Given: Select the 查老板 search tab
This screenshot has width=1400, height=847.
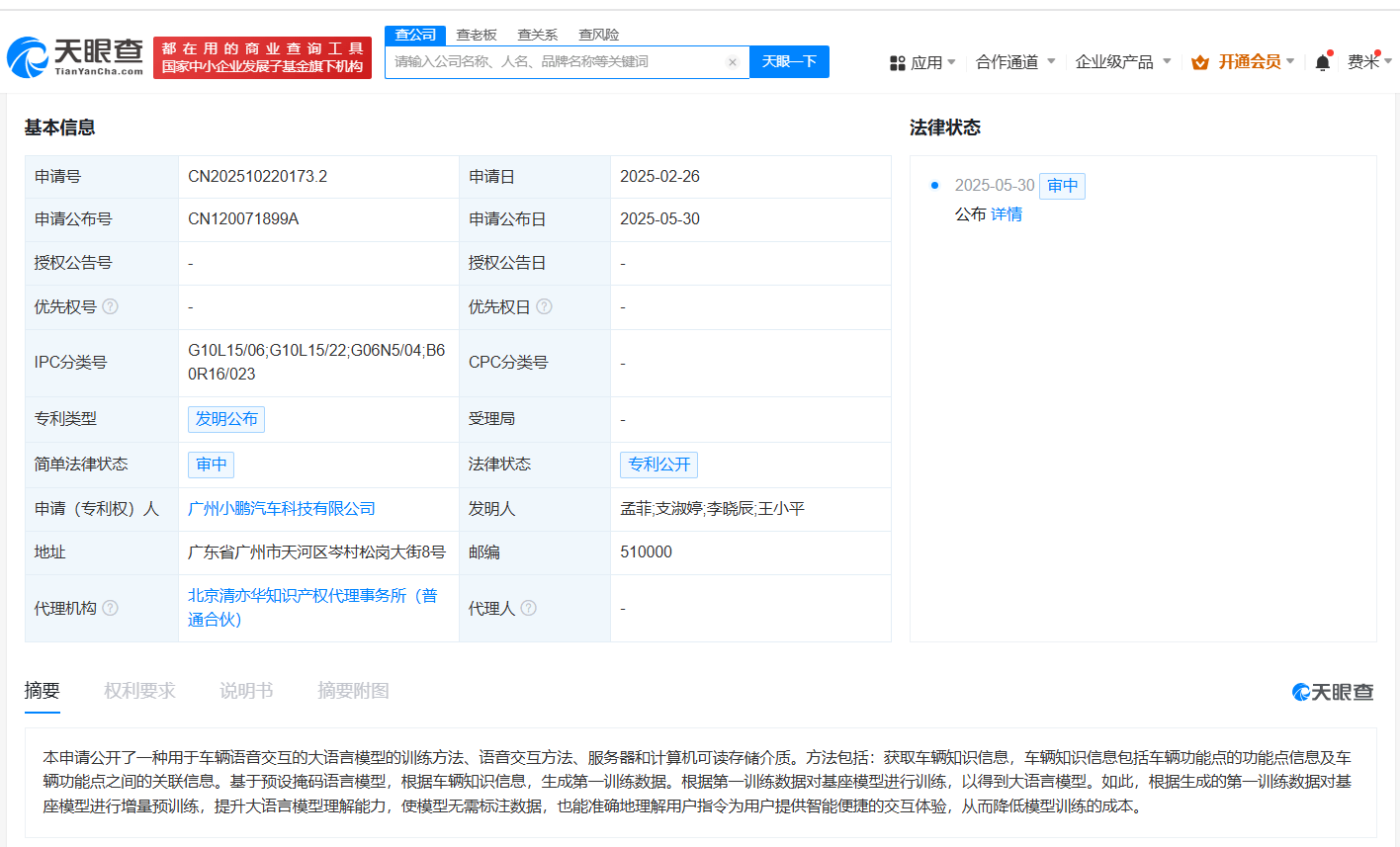Looking at the screenshot, I should tap(477, 35).
